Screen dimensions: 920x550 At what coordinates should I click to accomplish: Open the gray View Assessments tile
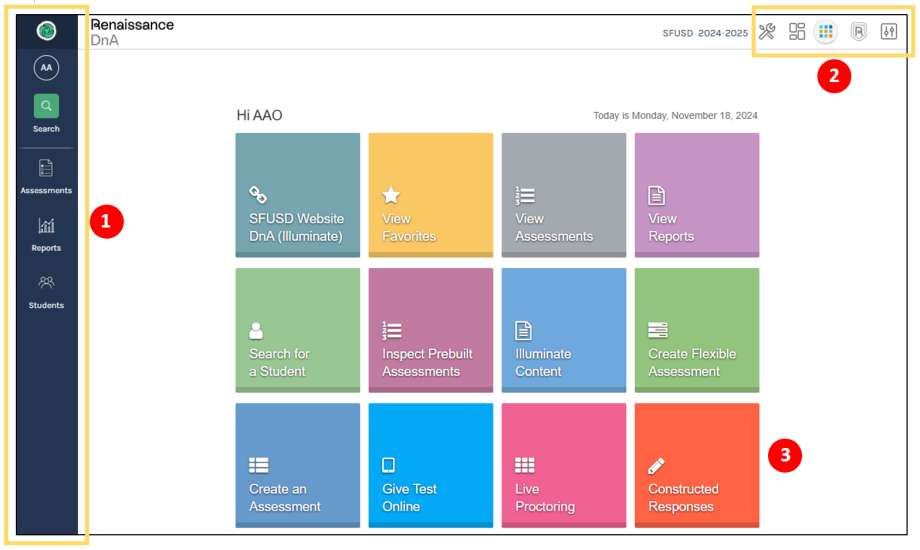coord(563,195)
